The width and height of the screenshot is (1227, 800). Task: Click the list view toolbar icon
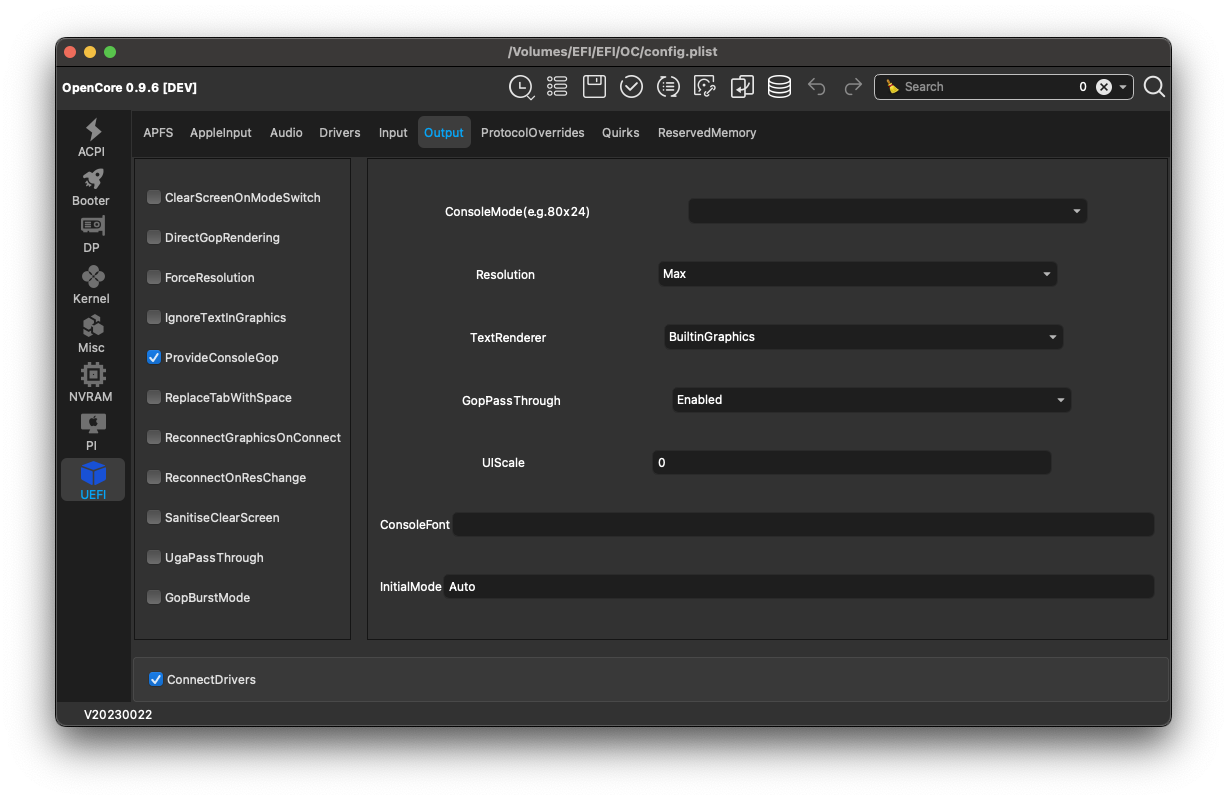pos(557,87)
